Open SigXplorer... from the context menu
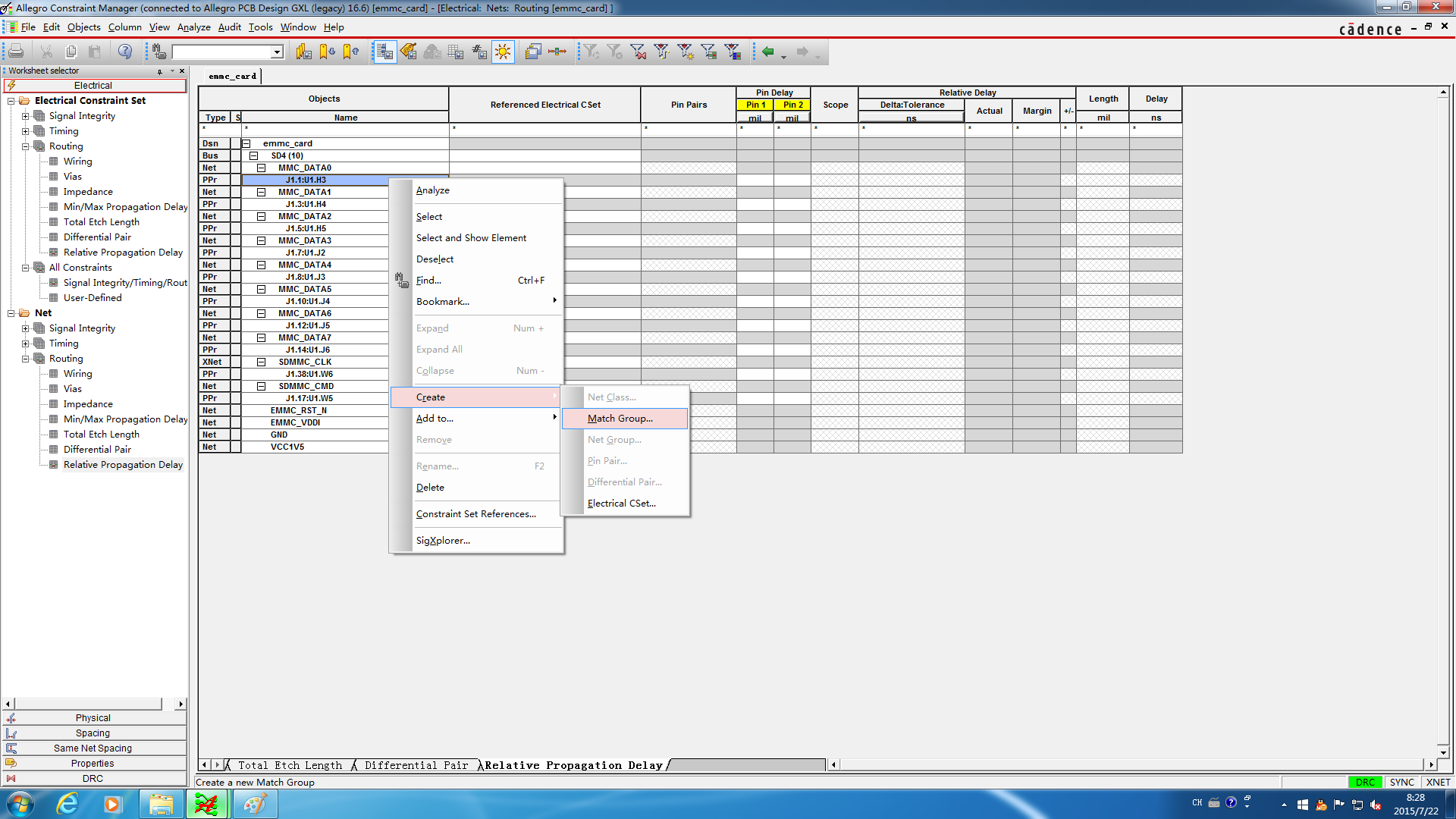The image size is (1456, 819). pyautogui.click(x=476, y=541)
